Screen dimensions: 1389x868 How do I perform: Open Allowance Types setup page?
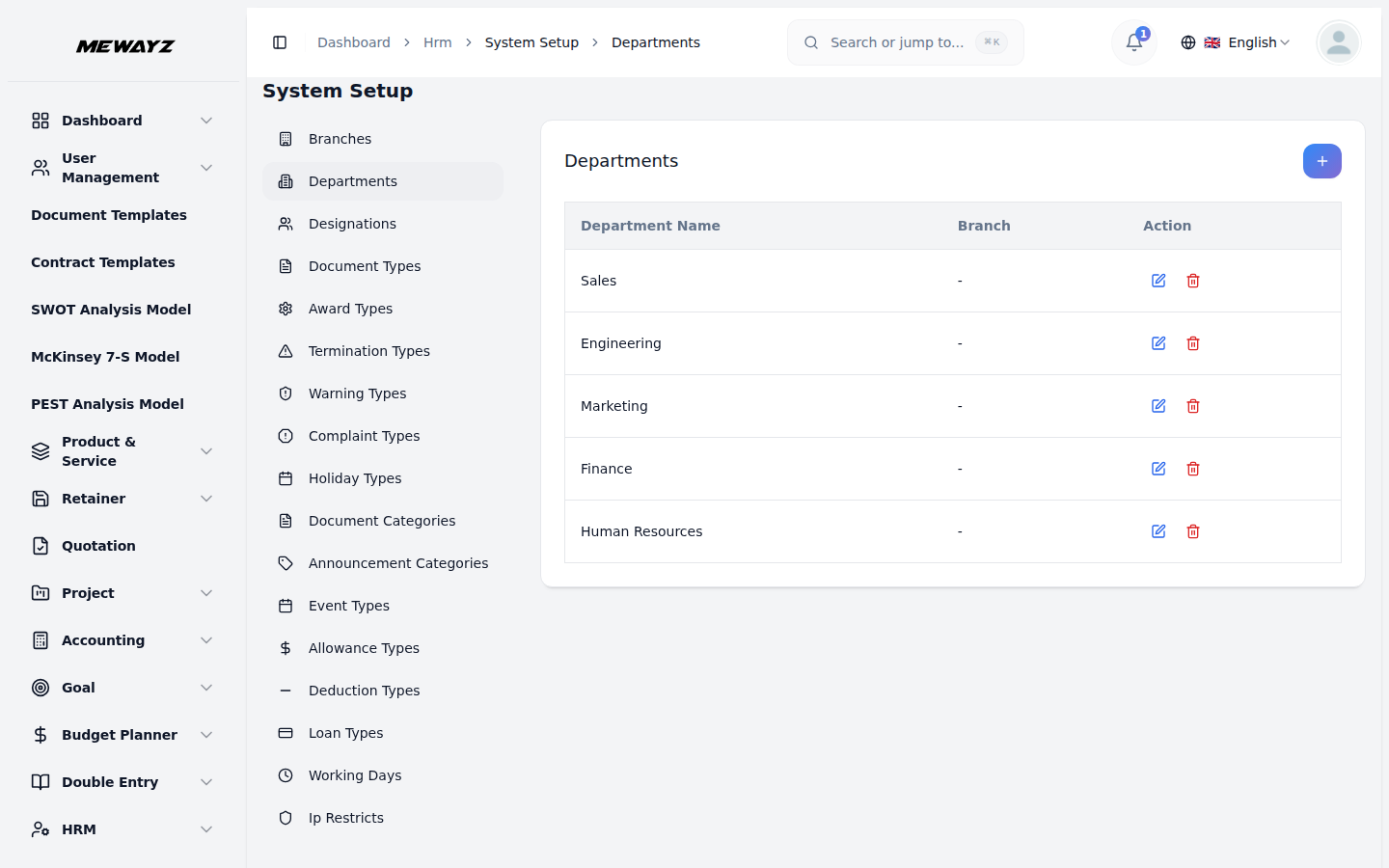(x=383, y=648)
